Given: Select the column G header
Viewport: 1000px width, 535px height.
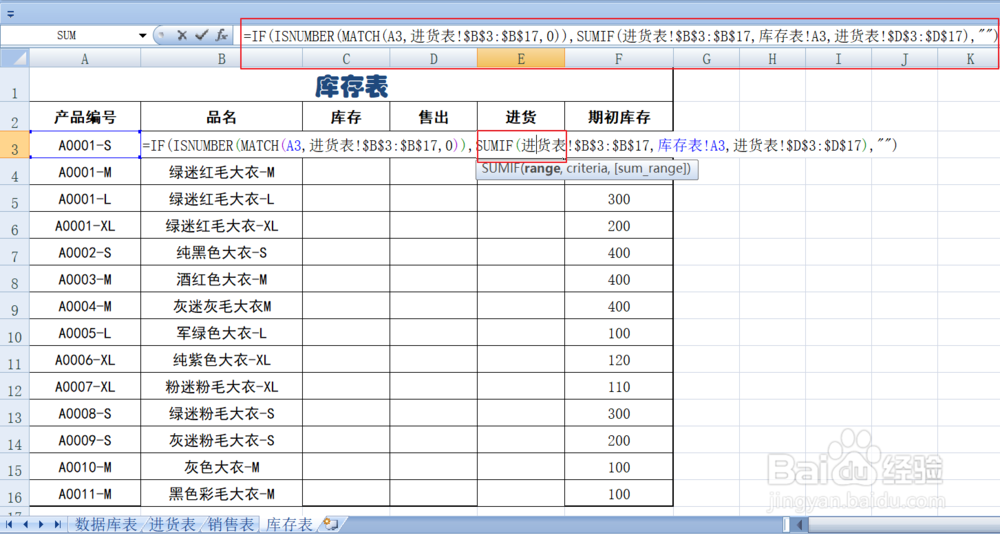Looking at the screenshot, I should coord(706,59).
